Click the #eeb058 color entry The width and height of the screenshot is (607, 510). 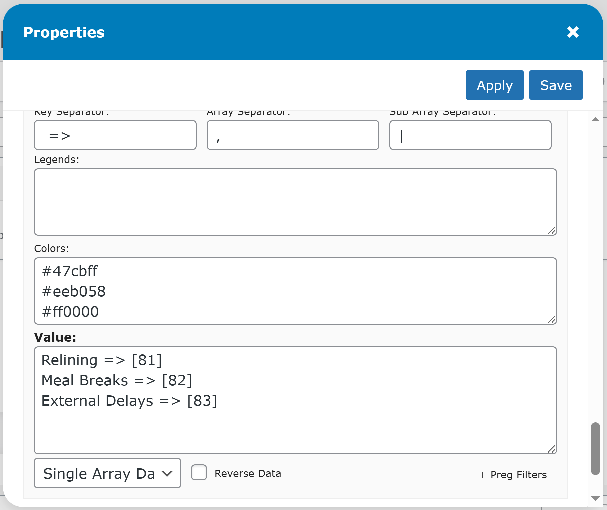coord(73,291)
